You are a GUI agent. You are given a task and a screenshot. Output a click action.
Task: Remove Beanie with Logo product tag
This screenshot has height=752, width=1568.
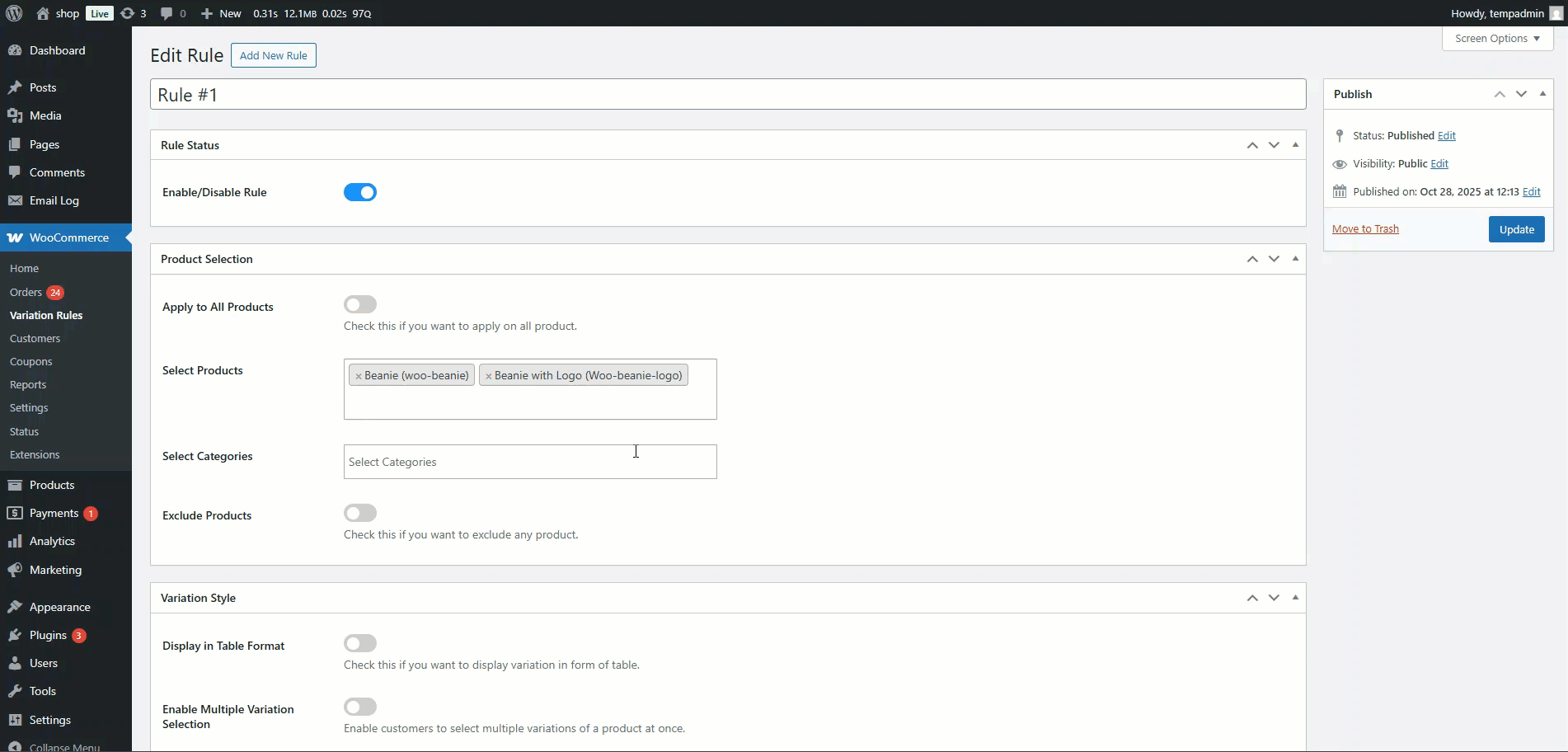pos(488,376)
